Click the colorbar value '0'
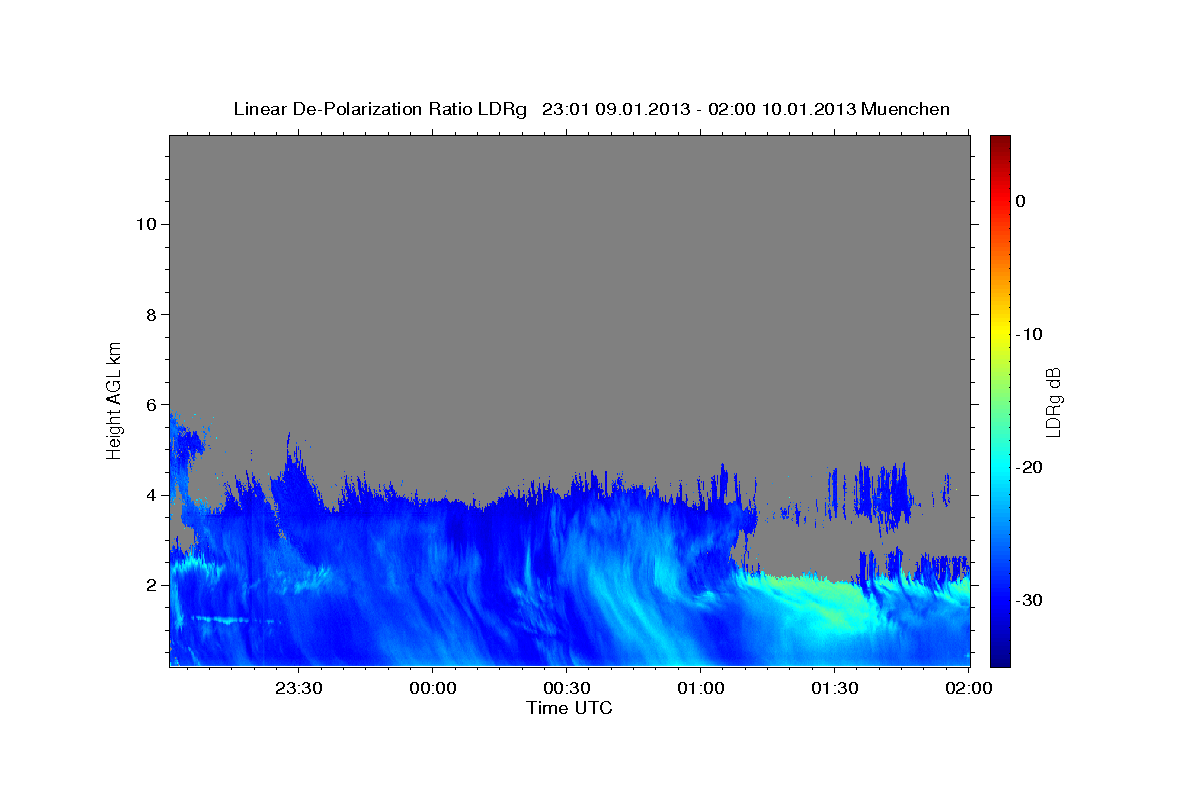This screenshot has height=800, width=1200. coord(1020,201)
